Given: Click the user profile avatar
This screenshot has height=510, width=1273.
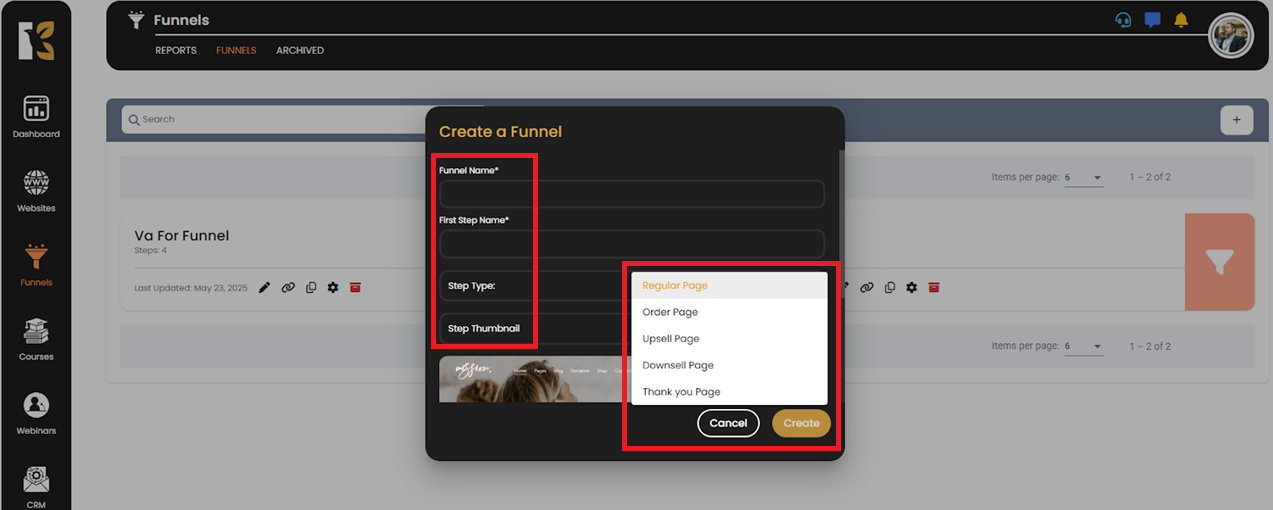Looking at the screenshot, I should (1230, 37).
